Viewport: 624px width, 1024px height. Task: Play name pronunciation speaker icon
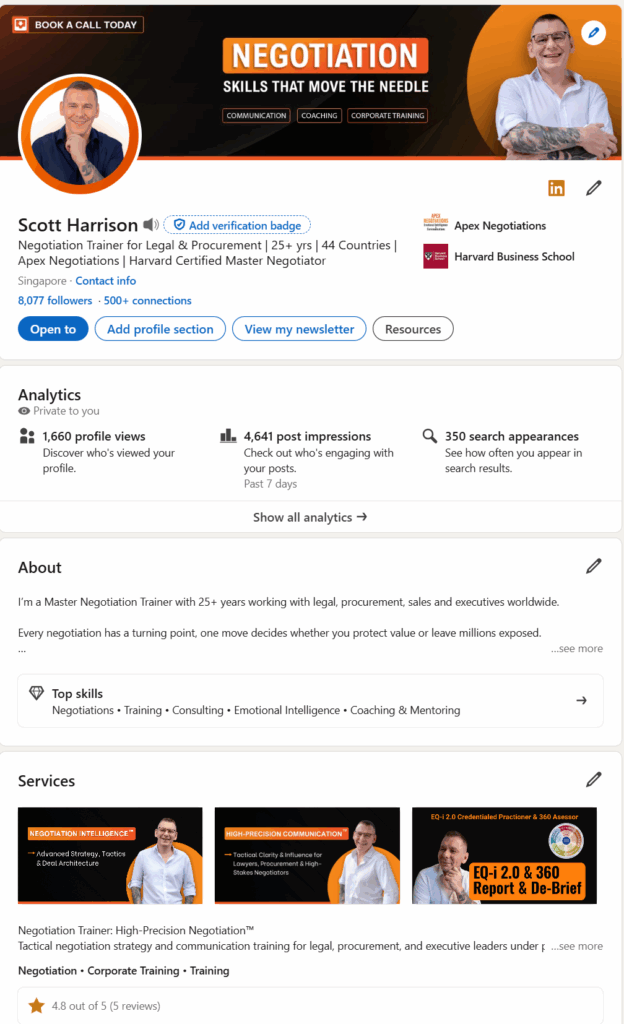(x=150, y=225)
